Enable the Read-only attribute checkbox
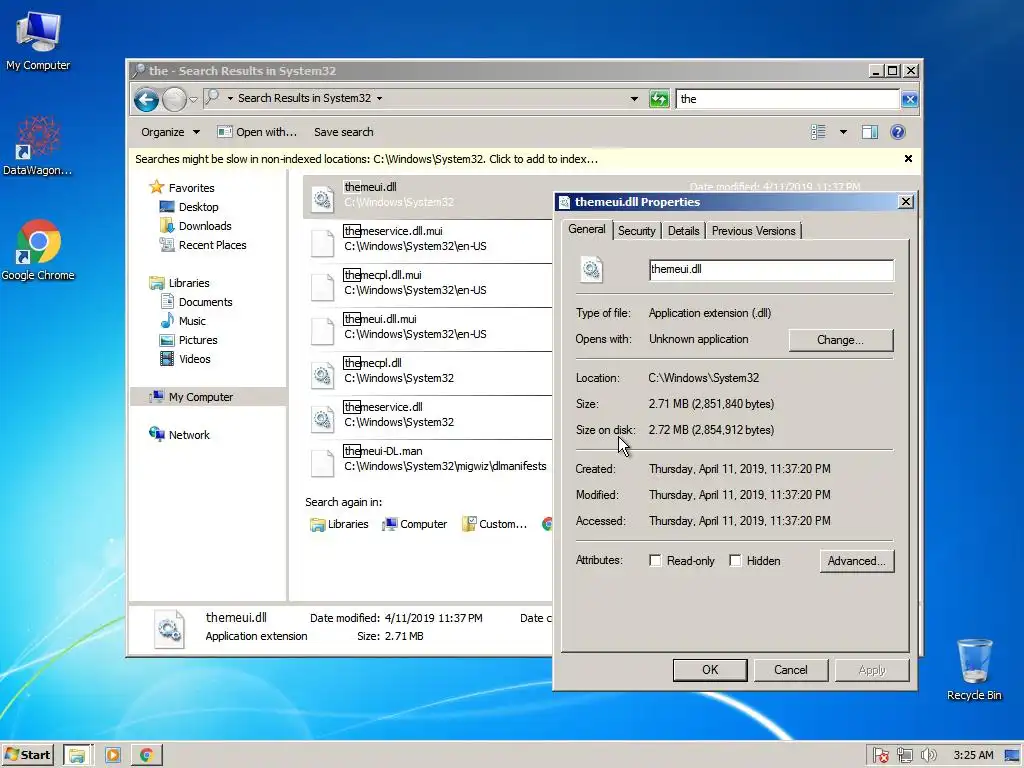Screen dimensions: 1024x768 tap(655, 560)
